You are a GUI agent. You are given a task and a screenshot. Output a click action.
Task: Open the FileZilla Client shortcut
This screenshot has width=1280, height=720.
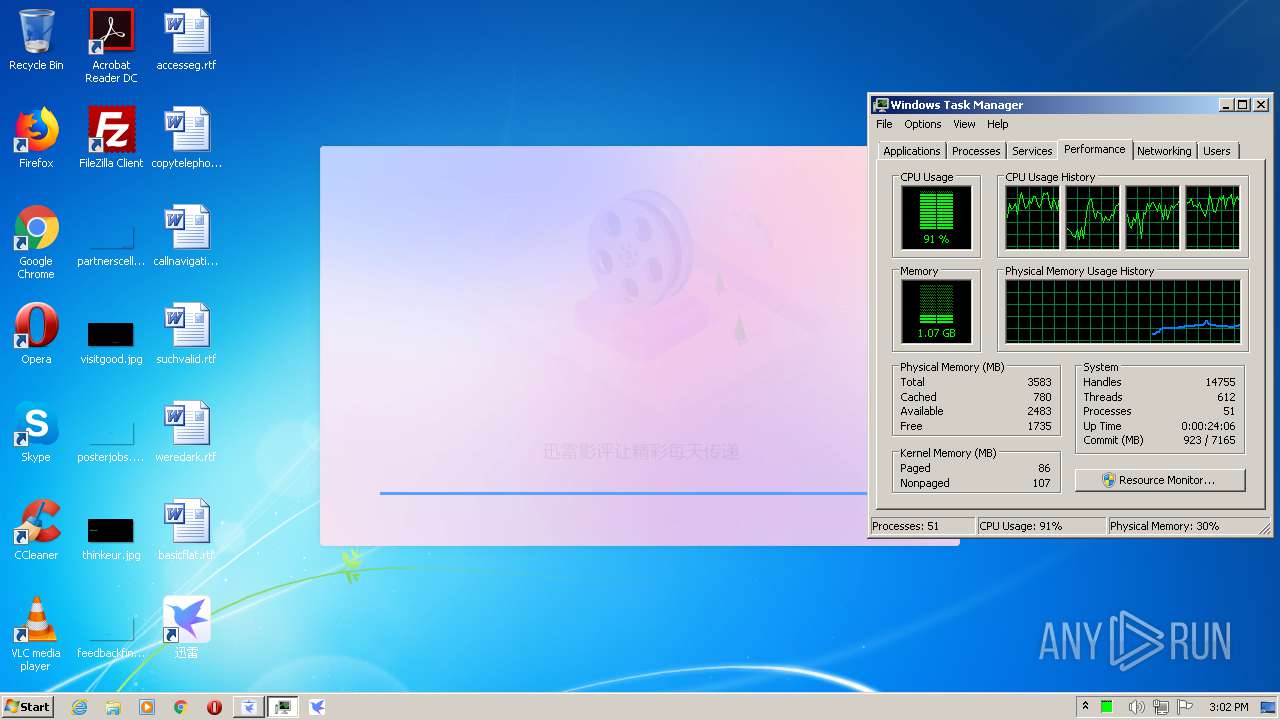click(x=111, y=138)
